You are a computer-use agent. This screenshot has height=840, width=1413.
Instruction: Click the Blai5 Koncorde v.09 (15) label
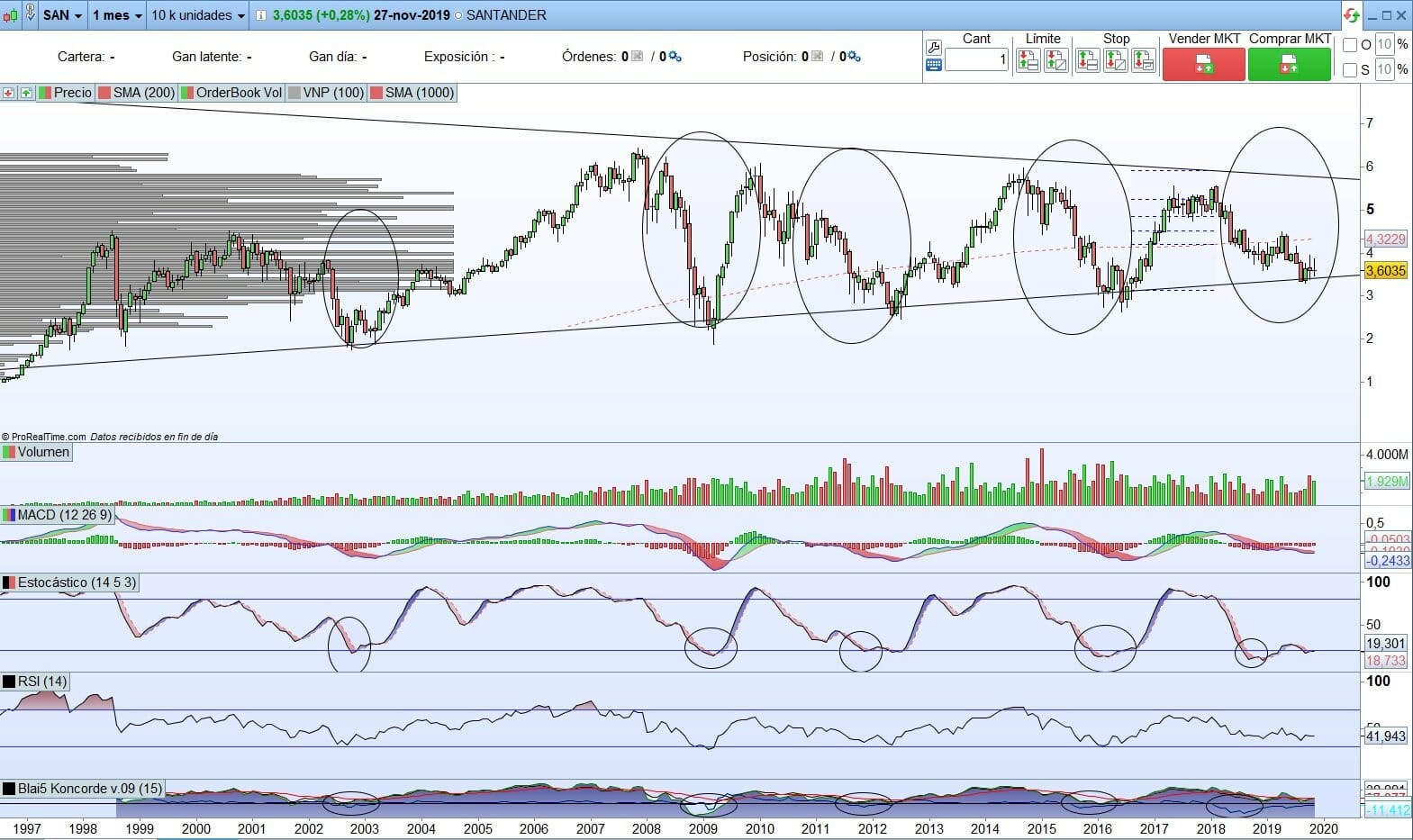click(x=90, y=789)
